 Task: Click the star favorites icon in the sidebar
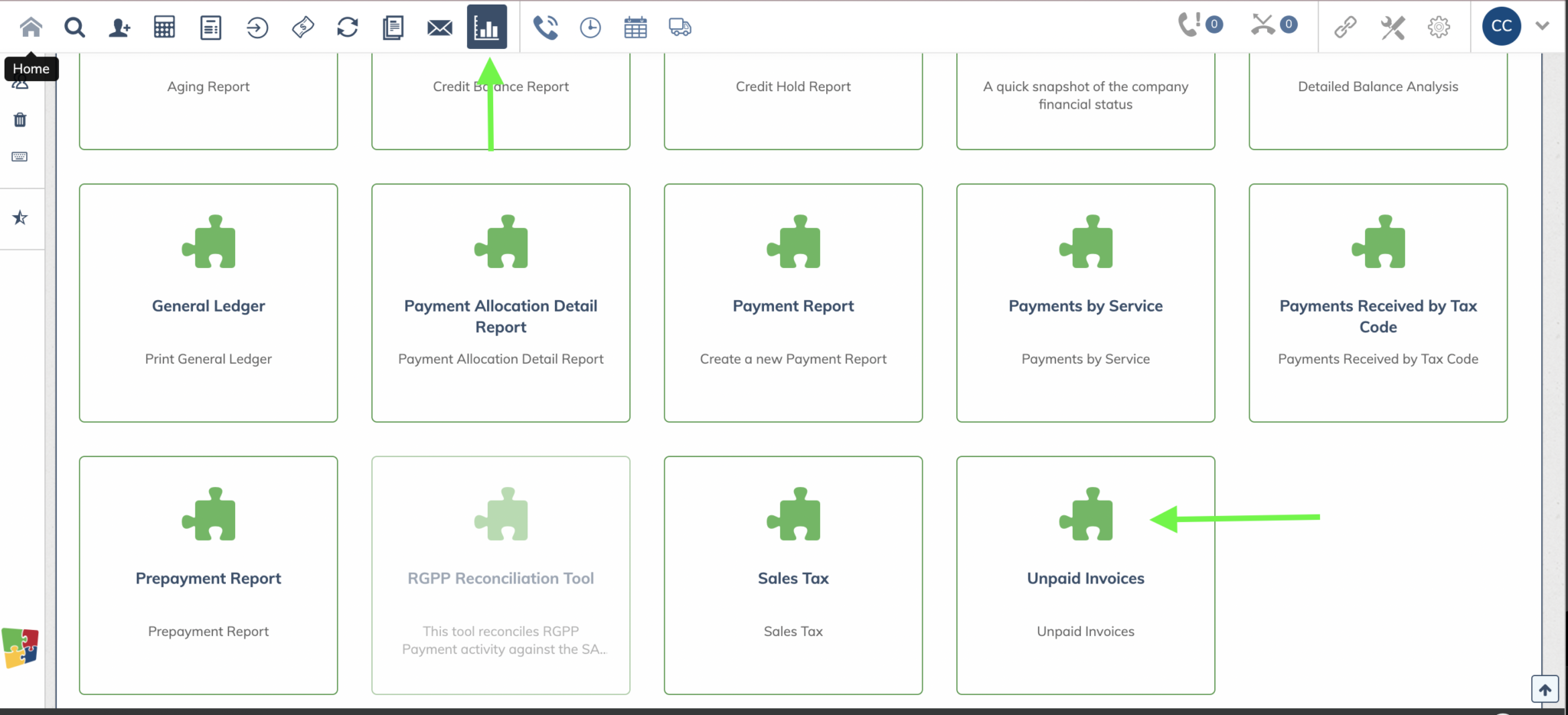[21, 218]
